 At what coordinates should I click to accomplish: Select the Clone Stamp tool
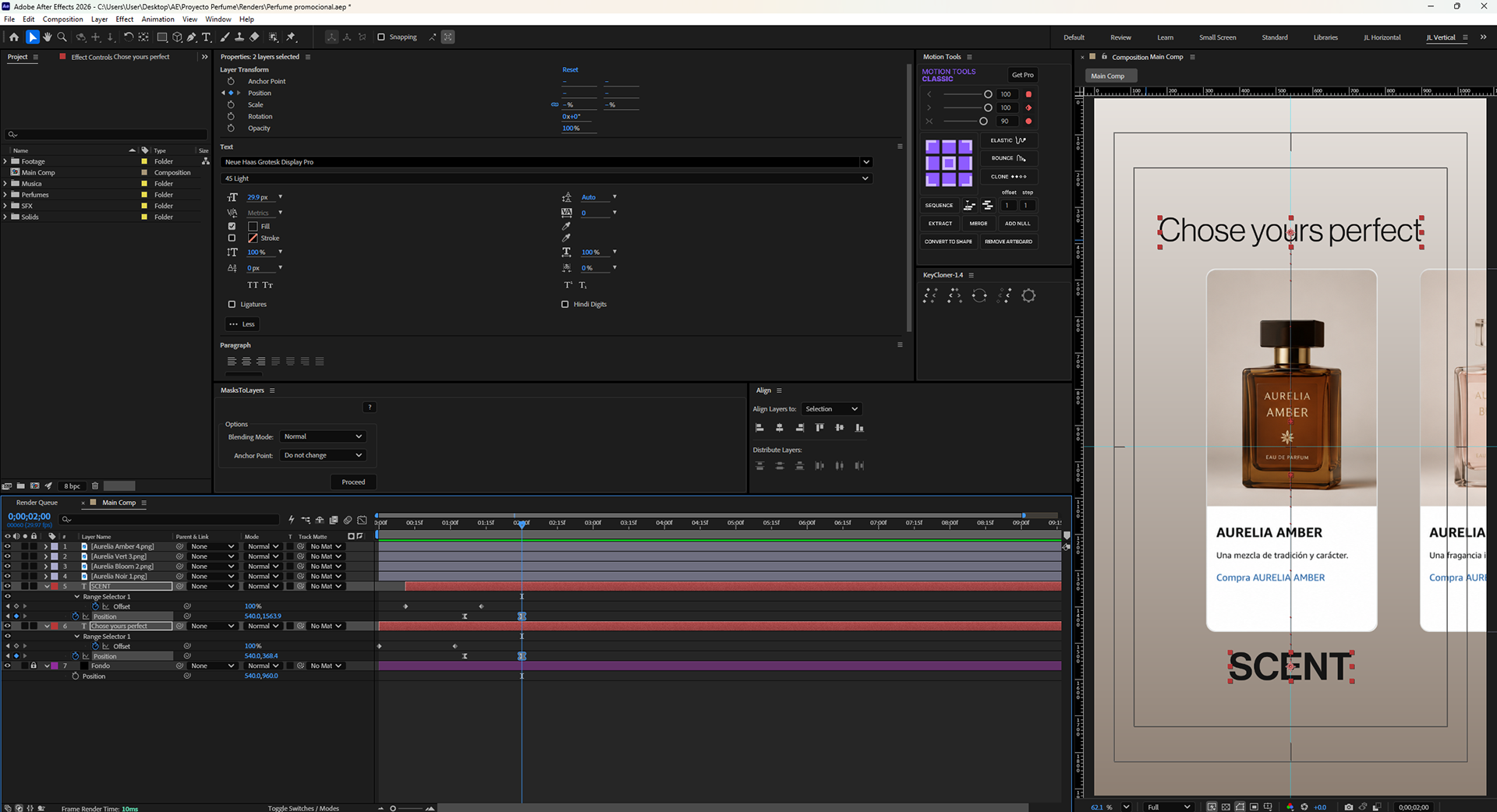tap(239, 37)
